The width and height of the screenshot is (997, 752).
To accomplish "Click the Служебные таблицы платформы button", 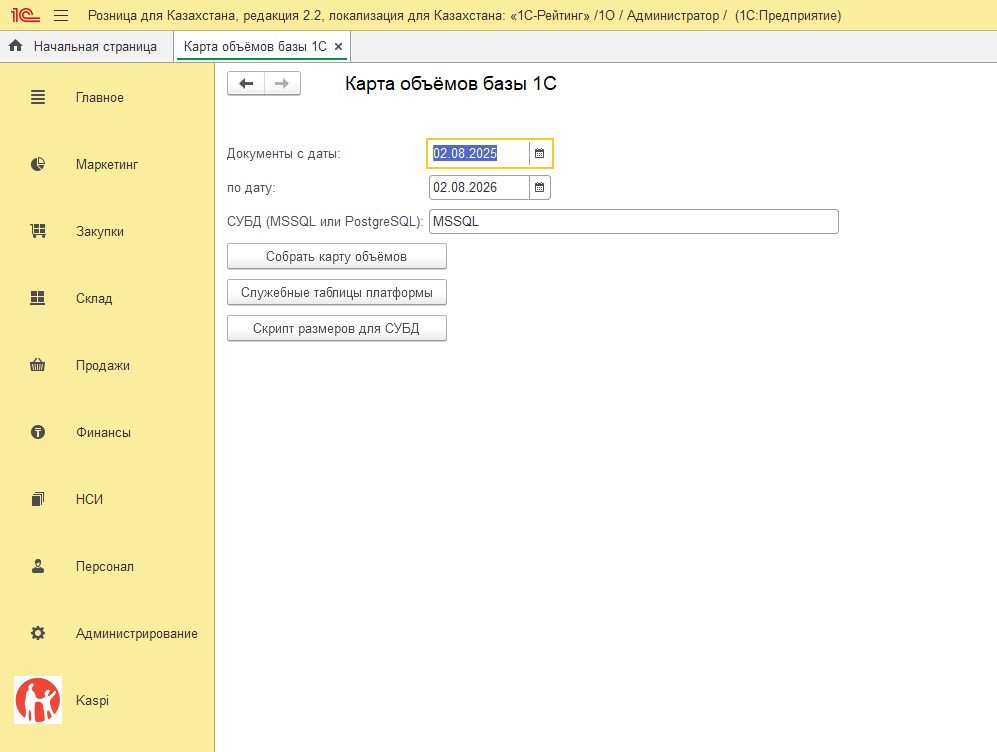I will click(337, 292).
